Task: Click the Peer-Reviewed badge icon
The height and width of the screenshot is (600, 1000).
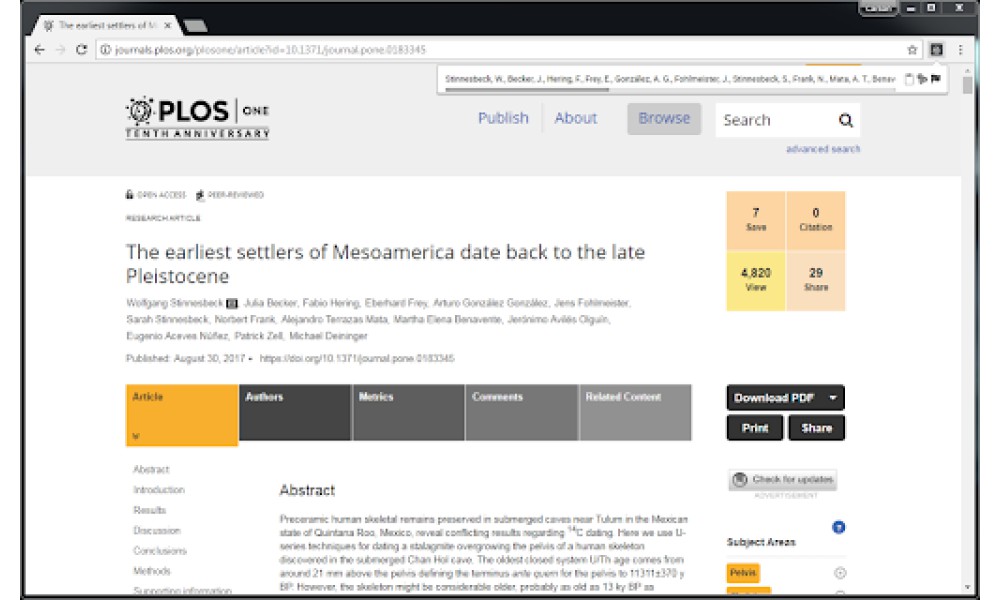Action: coord(200,194)
